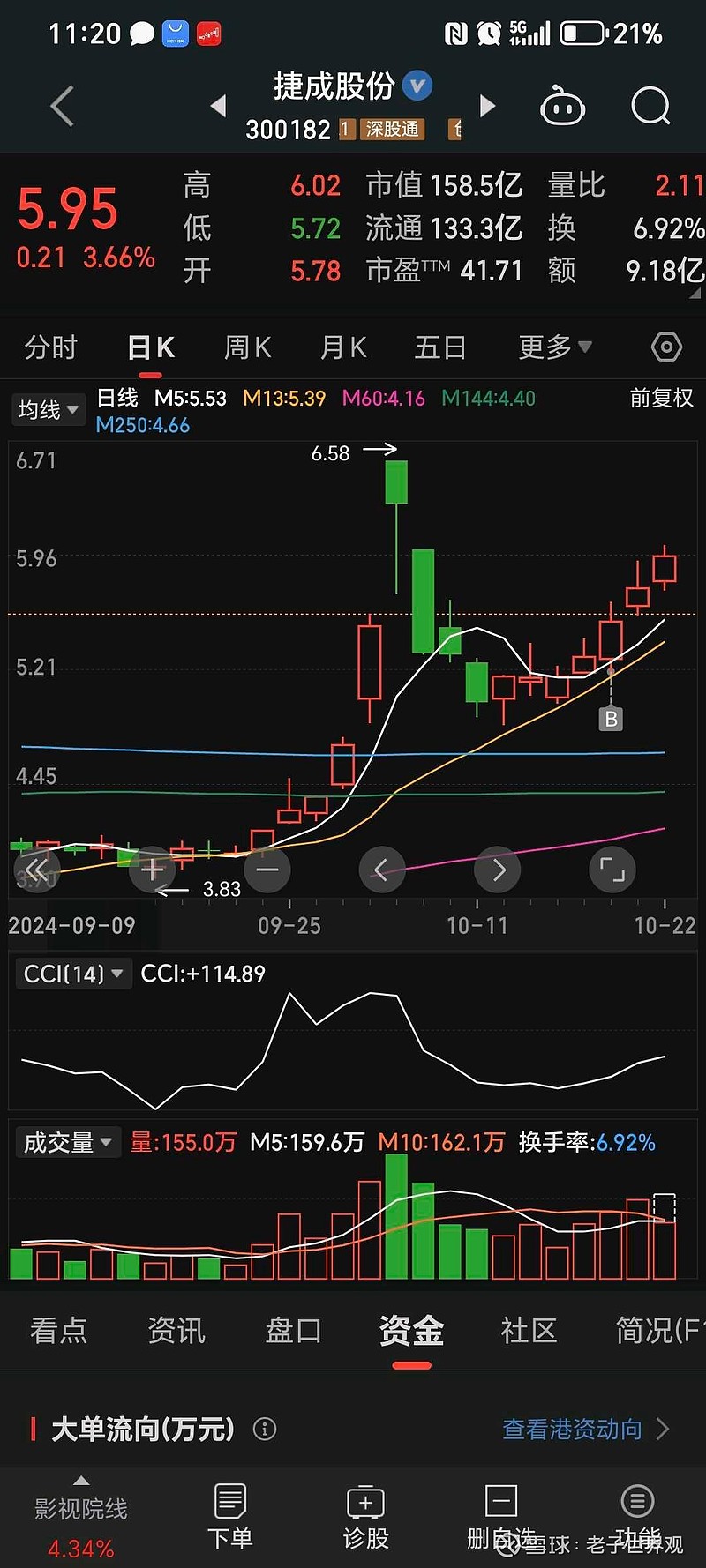This screenshot has width=706, height=1568.
Task: Zoom out chart with minus button
Action: (x=267, y=870)
